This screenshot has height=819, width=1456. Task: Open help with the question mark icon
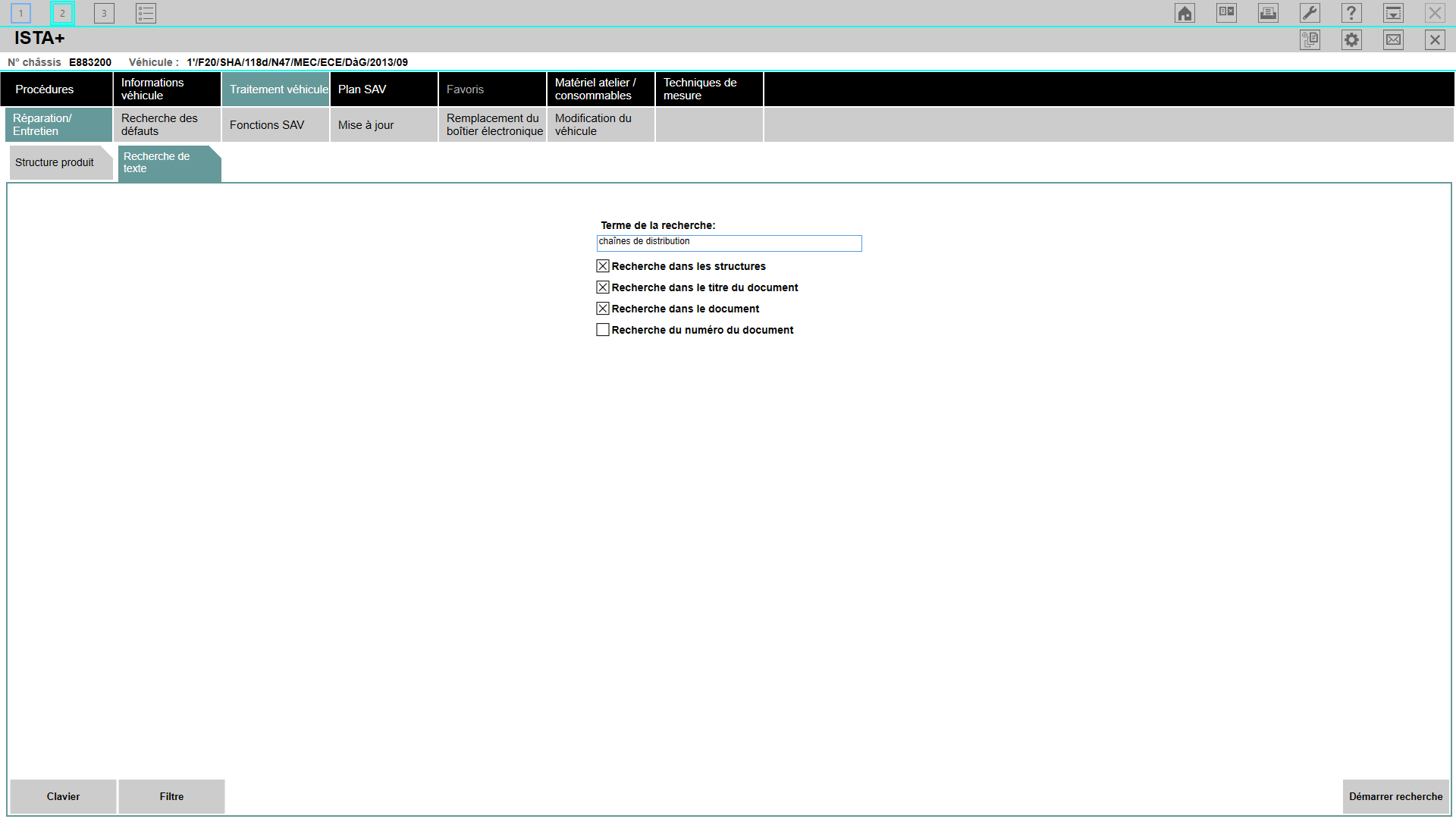[1351, 13]
